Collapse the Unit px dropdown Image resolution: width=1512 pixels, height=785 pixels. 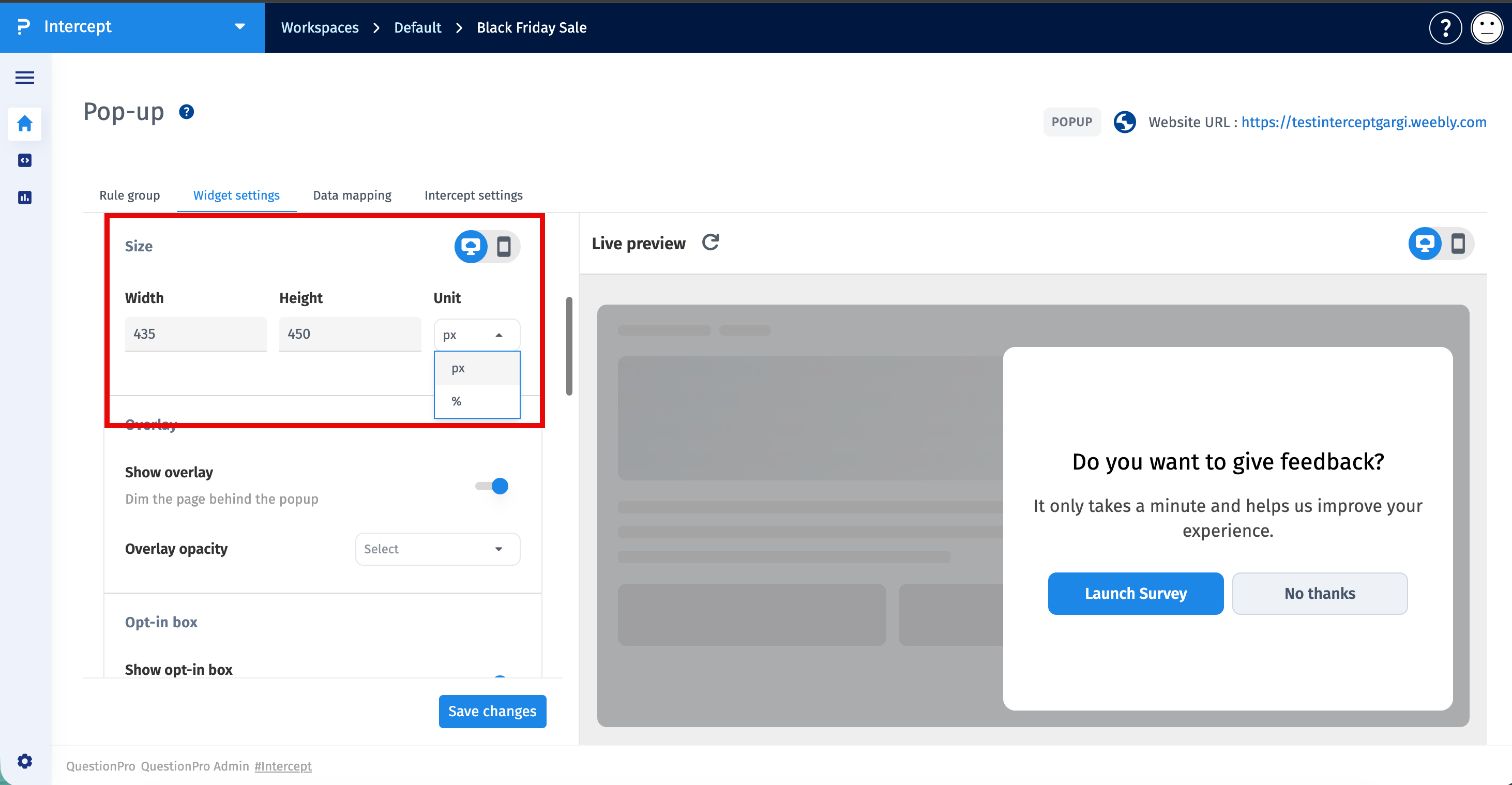point(477,335)
